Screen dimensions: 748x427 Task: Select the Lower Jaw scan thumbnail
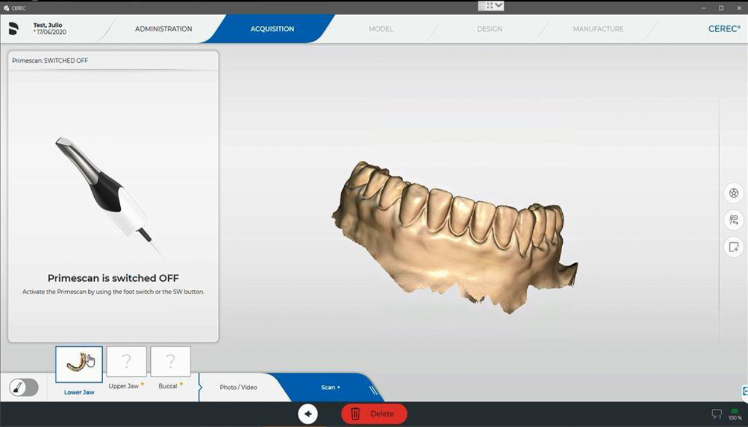(x=79, y=365)
